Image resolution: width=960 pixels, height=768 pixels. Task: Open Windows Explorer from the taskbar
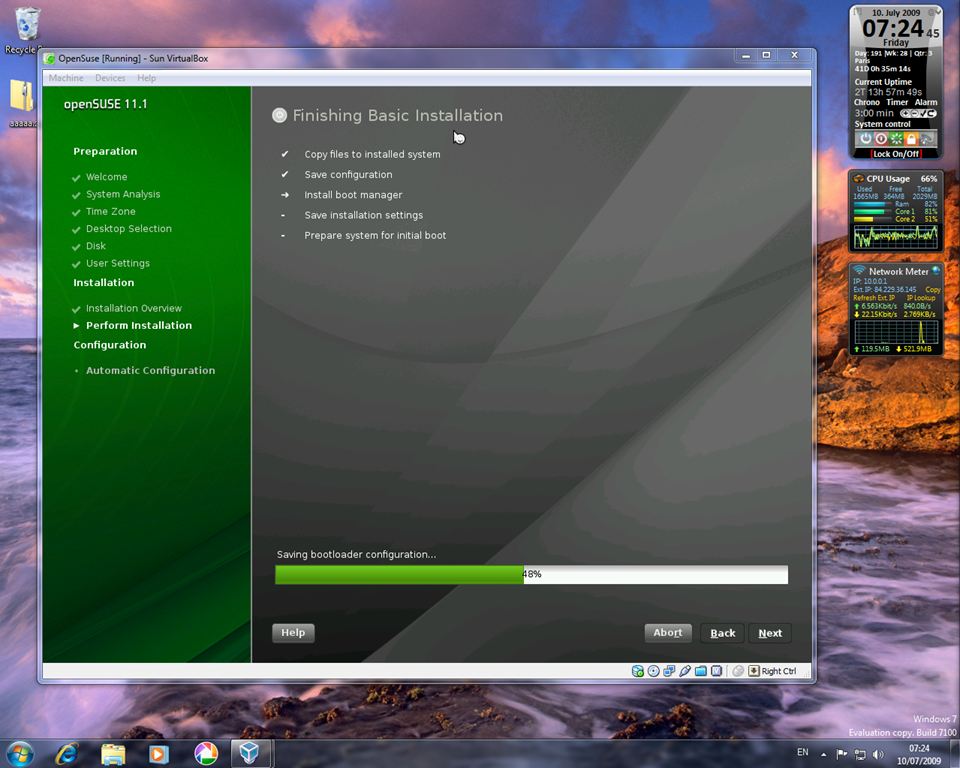coord(113,754)
